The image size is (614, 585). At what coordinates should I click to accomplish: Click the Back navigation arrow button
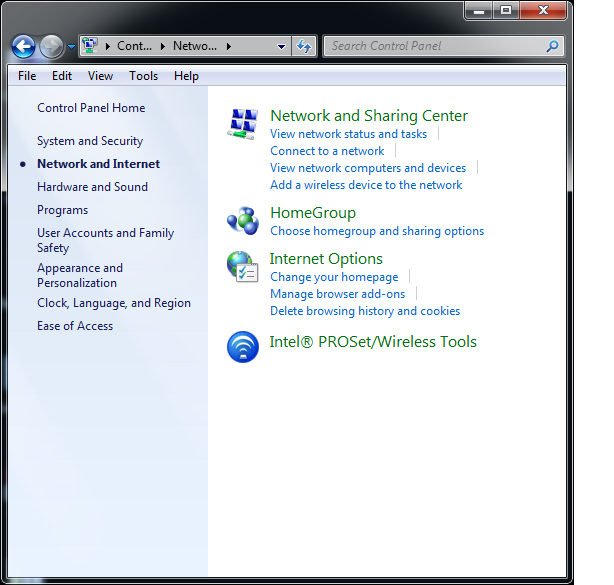click(x=24, y=46)
